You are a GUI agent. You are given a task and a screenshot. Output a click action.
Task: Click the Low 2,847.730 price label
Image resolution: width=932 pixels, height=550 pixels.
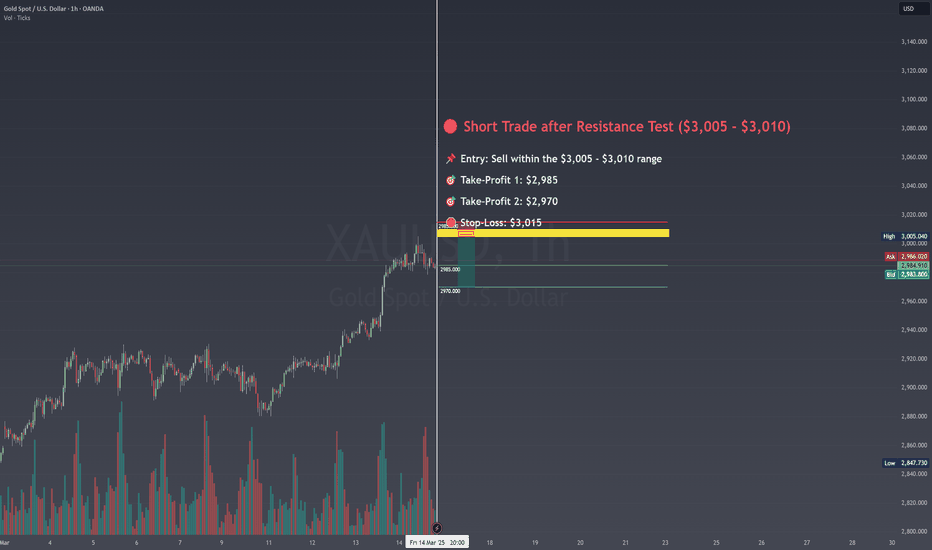tap(905, 463)
